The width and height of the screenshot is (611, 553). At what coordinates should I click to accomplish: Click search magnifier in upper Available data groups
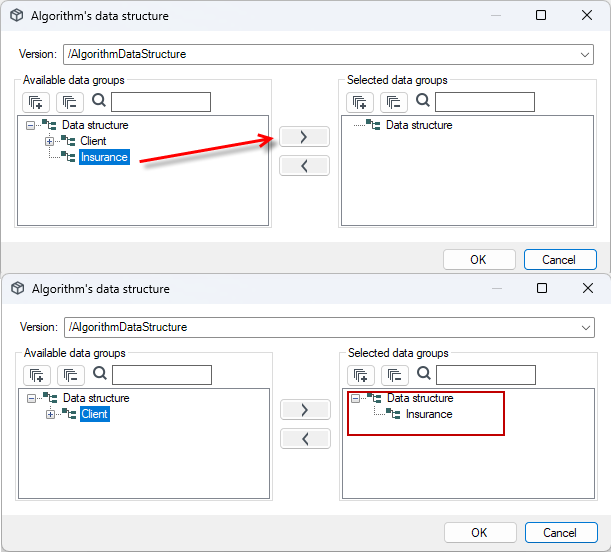[x=99, y=101]
